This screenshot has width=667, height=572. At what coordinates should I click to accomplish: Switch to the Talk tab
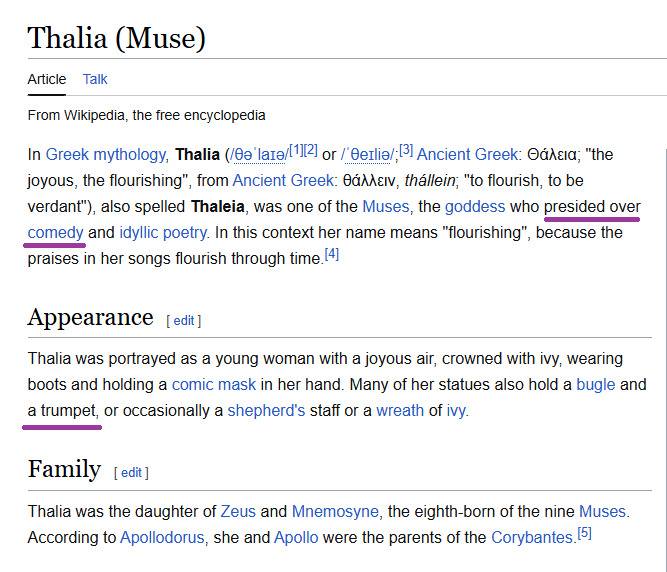point(95,79)
